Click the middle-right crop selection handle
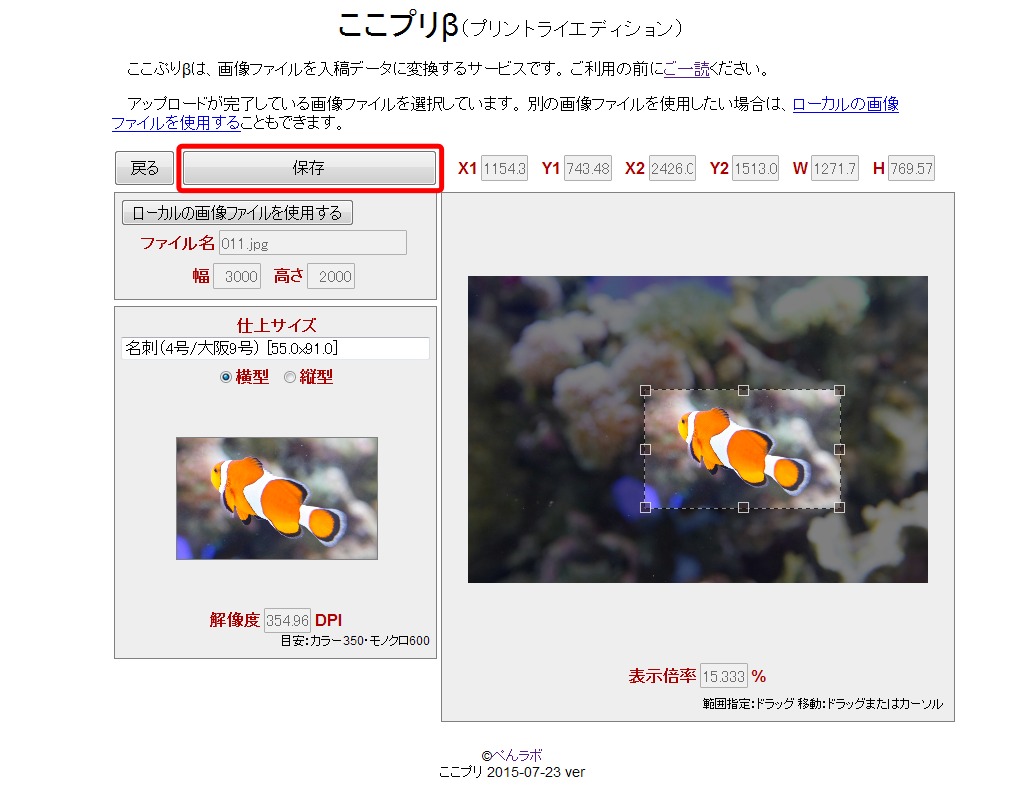This screenshot has height=800, width=1024. pos(840,449)
